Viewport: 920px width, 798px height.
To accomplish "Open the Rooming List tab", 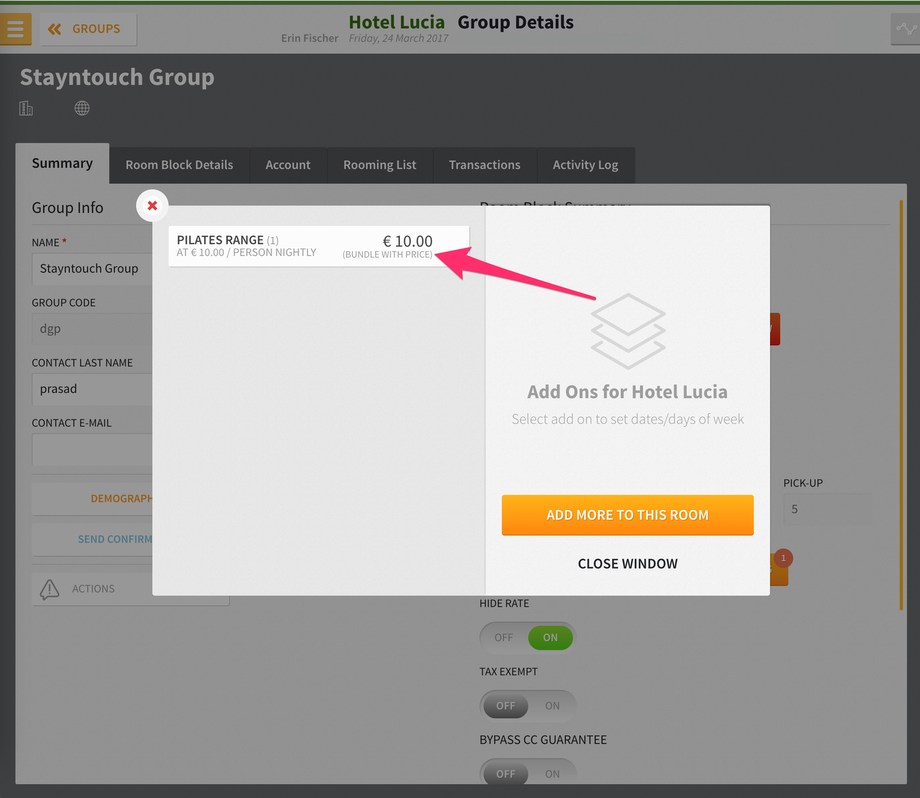I will tap(380, 165).
